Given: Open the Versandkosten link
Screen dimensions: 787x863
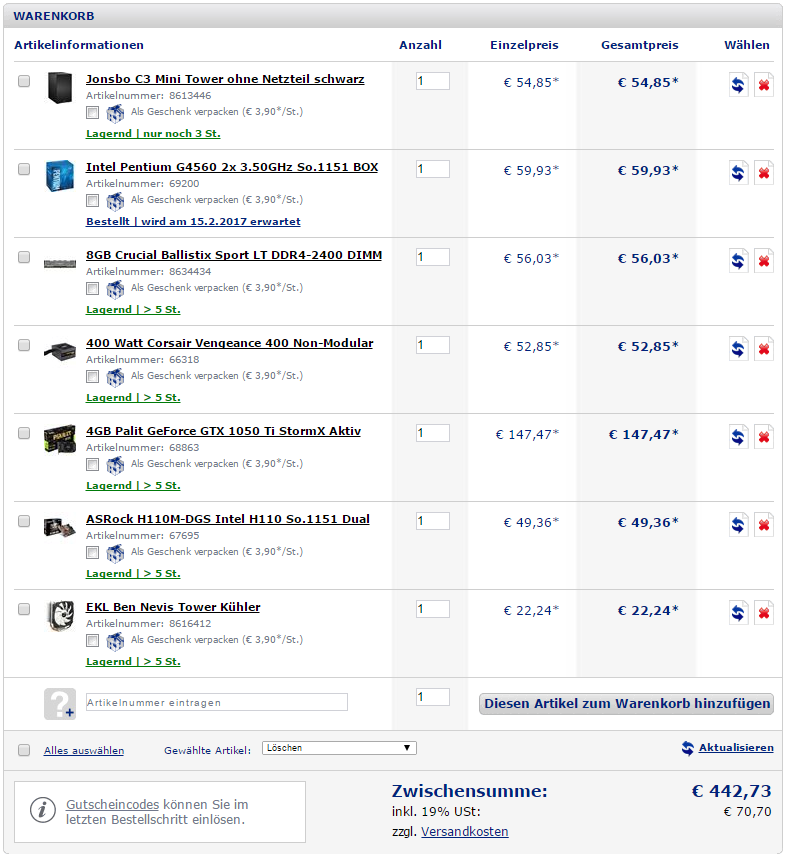Looking at the screenshot, I should coord(464,832).
